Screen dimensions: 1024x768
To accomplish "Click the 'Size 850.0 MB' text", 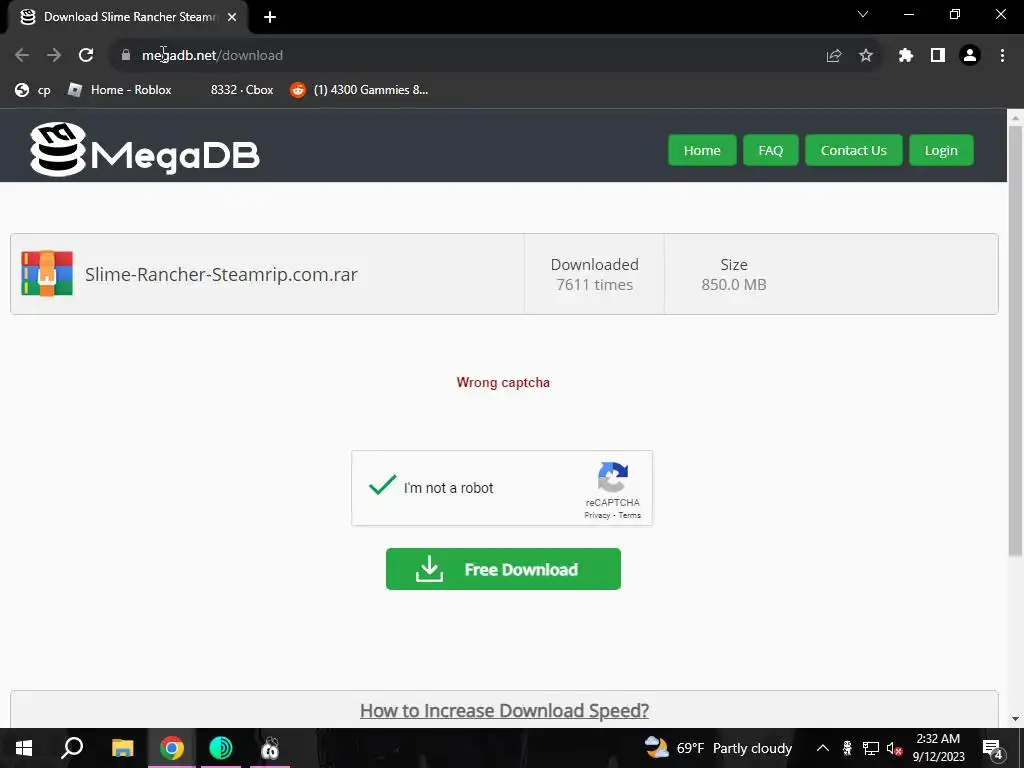I will (x=733, y=274).
